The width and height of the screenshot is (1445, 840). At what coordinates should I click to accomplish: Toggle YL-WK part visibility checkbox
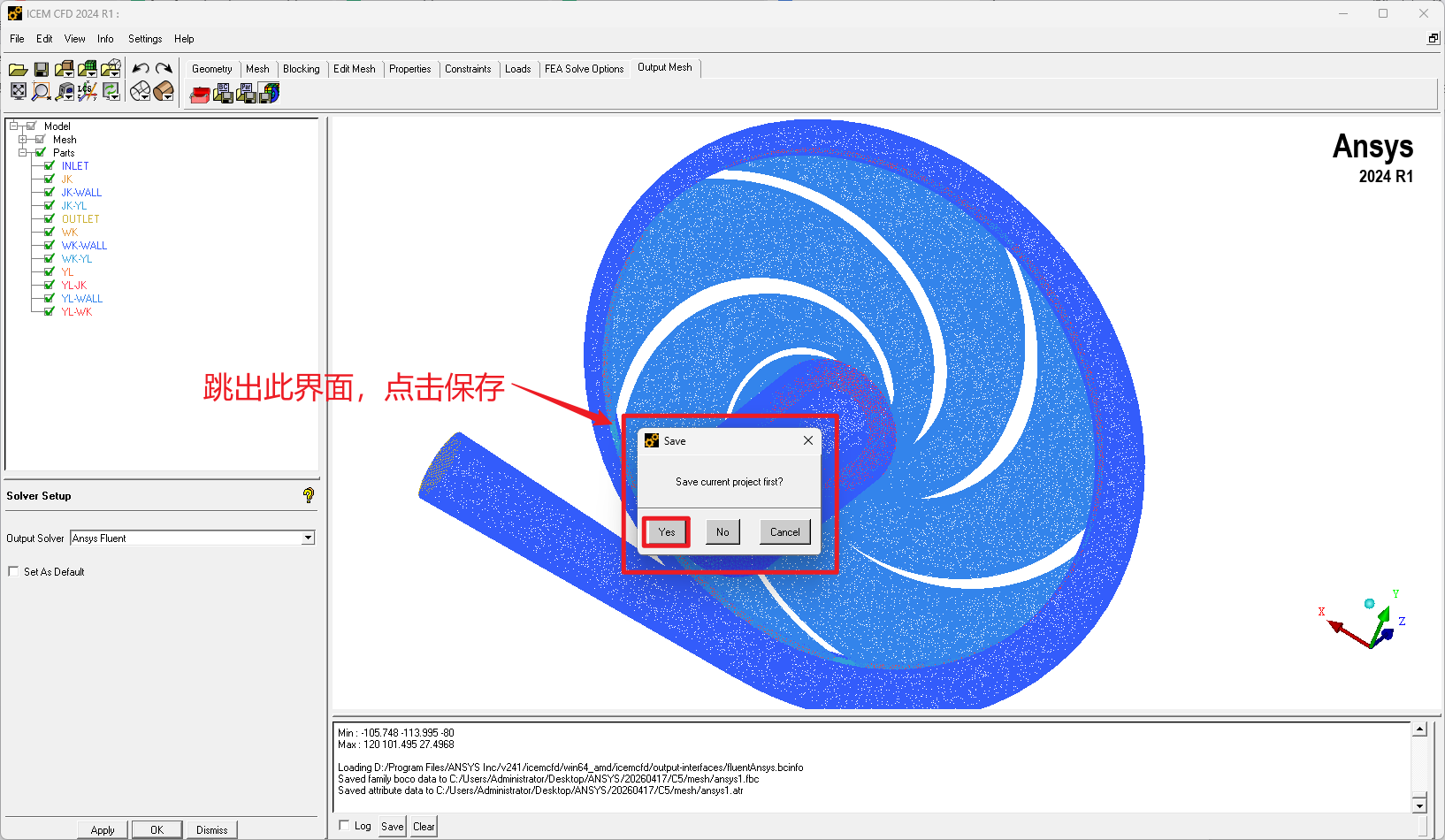click(x=50, y=311)
